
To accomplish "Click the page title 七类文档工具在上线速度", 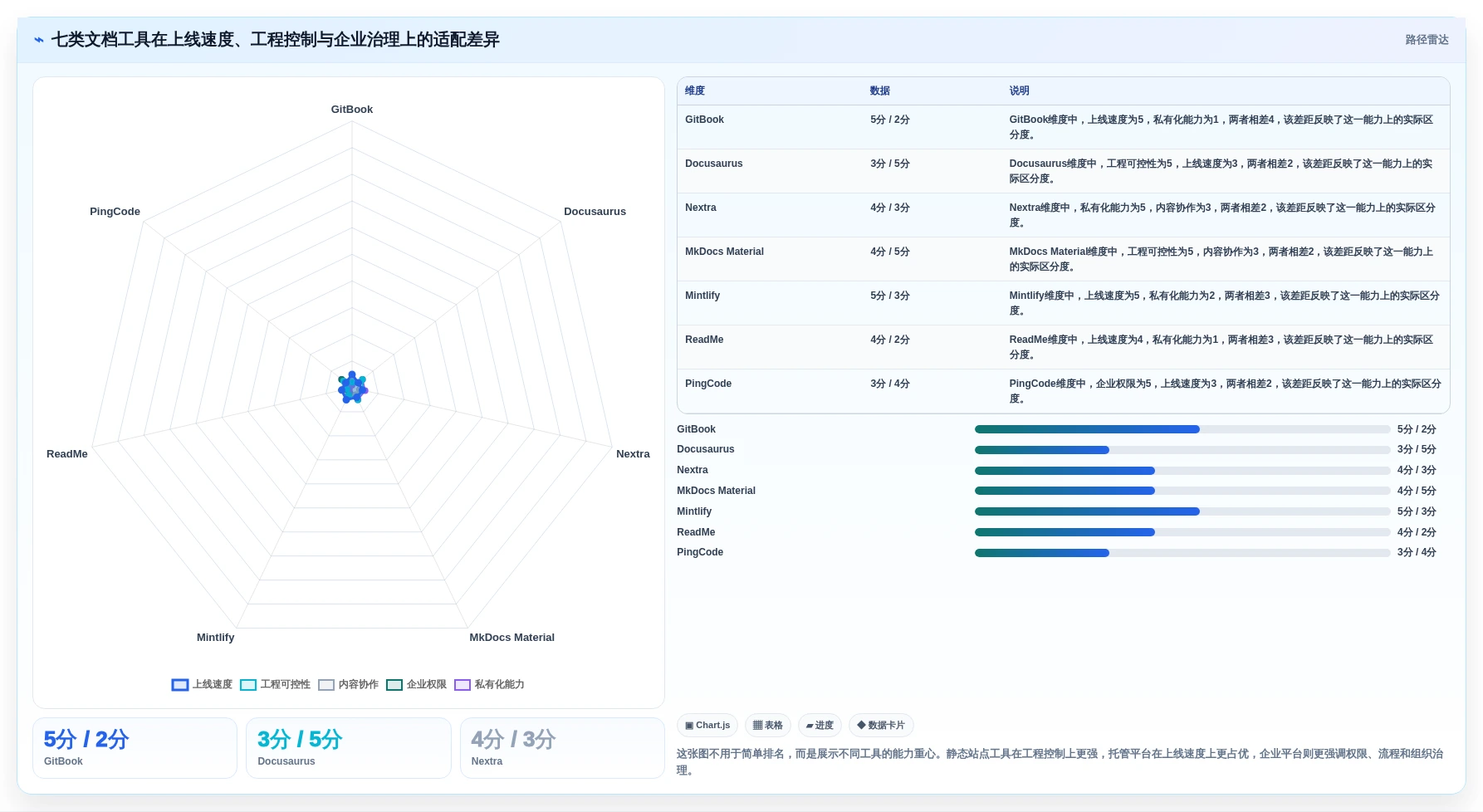I will [276, 40].
